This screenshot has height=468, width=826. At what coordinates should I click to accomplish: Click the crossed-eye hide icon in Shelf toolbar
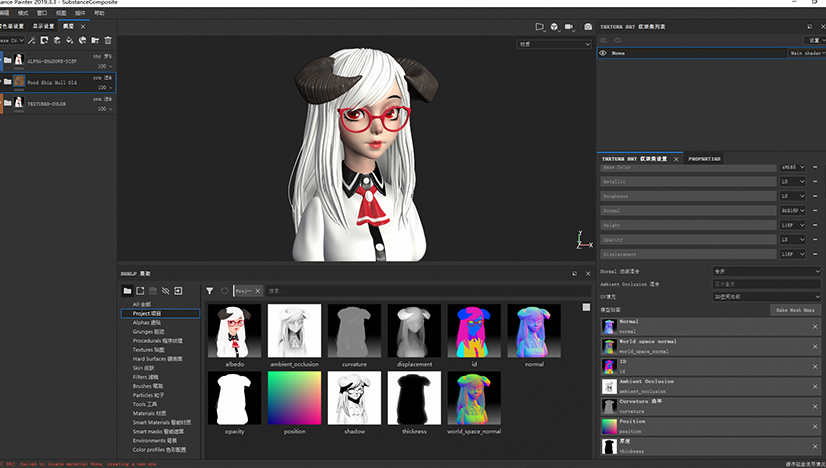click(x=165, y=290)
